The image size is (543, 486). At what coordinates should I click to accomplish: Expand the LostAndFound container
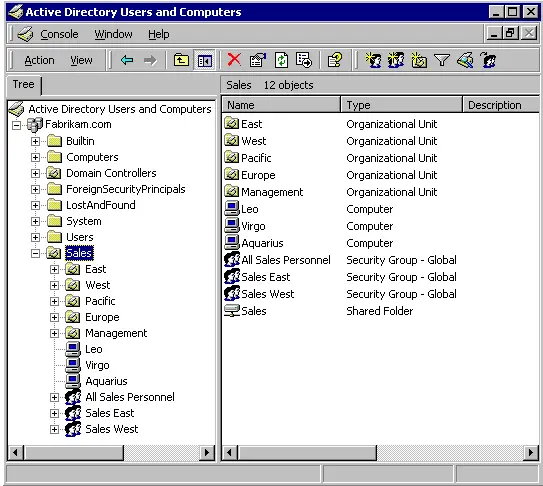point(35,205)
